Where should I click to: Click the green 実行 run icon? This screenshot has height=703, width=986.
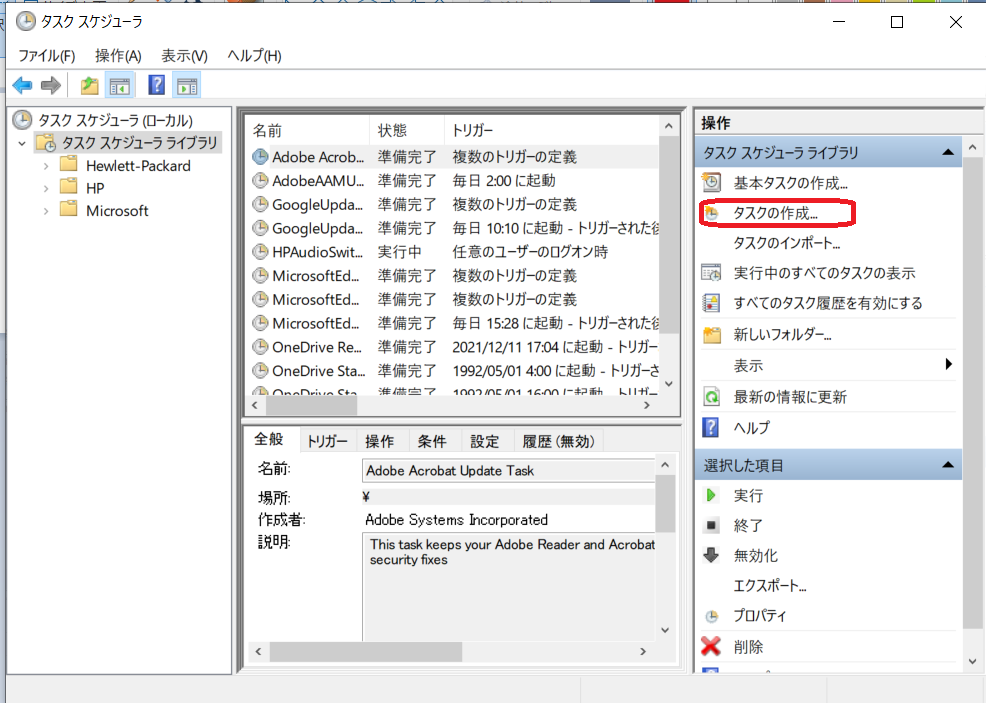712,495
